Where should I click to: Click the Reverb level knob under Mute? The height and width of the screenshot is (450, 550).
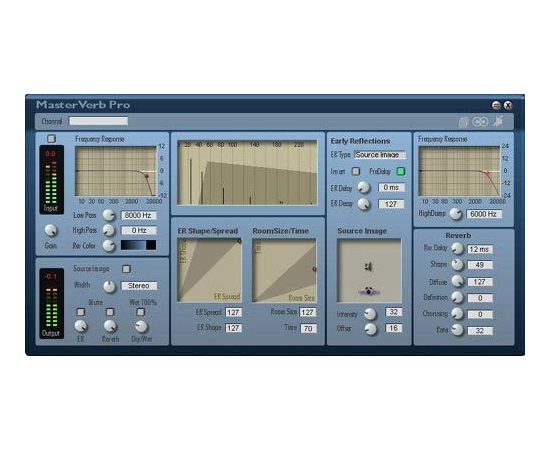tap(110, 326)
